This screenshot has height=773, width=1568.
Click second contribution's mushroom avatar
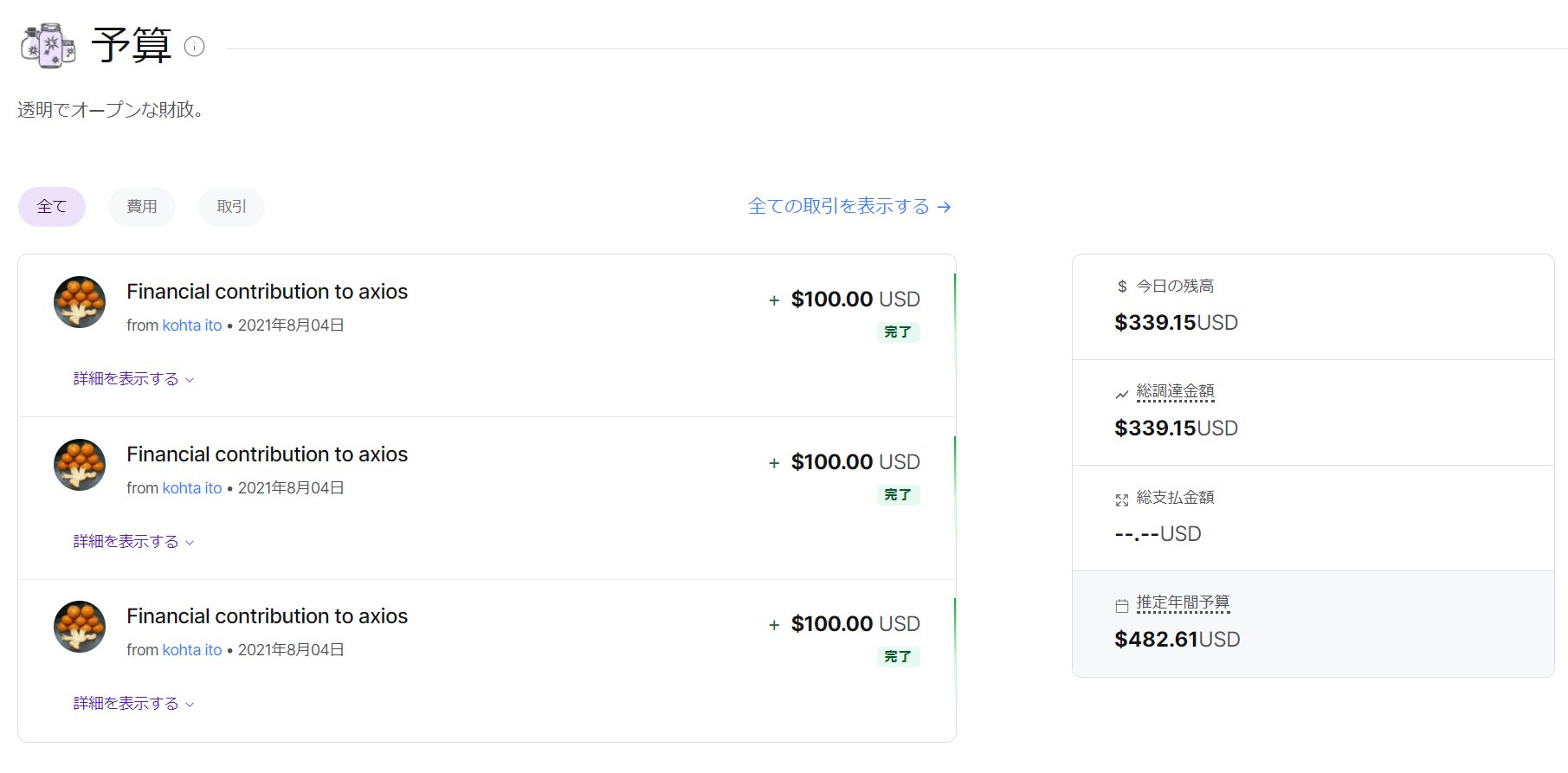80,465
